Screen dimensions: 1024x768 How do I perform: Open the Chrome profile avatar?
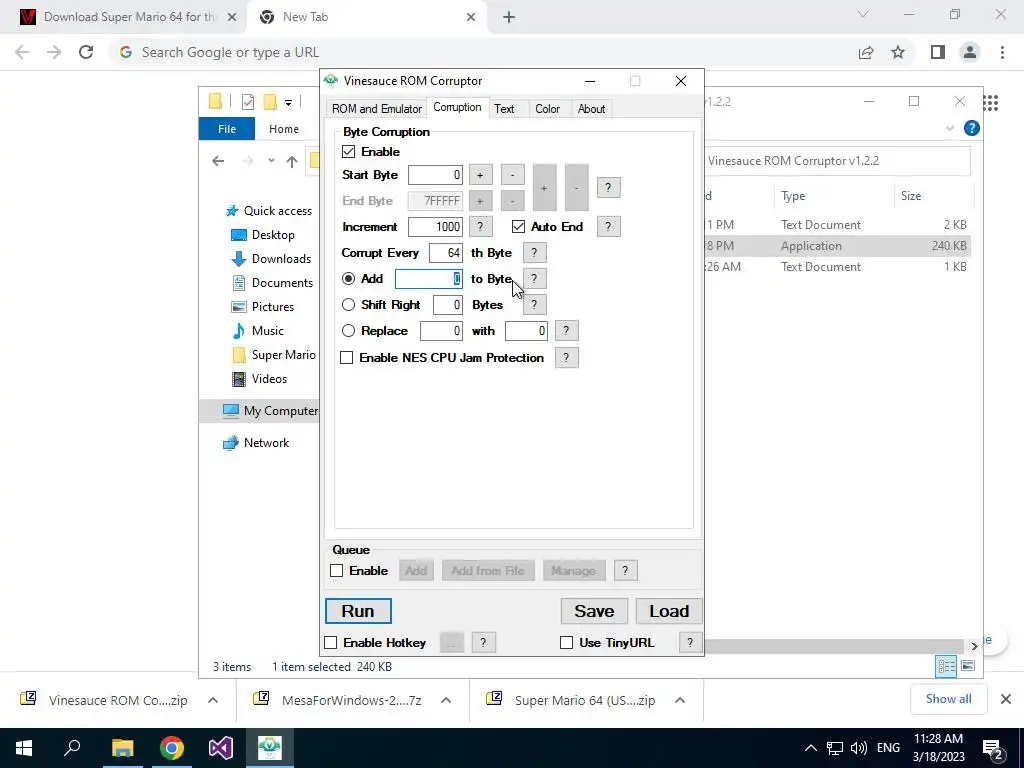970,52
